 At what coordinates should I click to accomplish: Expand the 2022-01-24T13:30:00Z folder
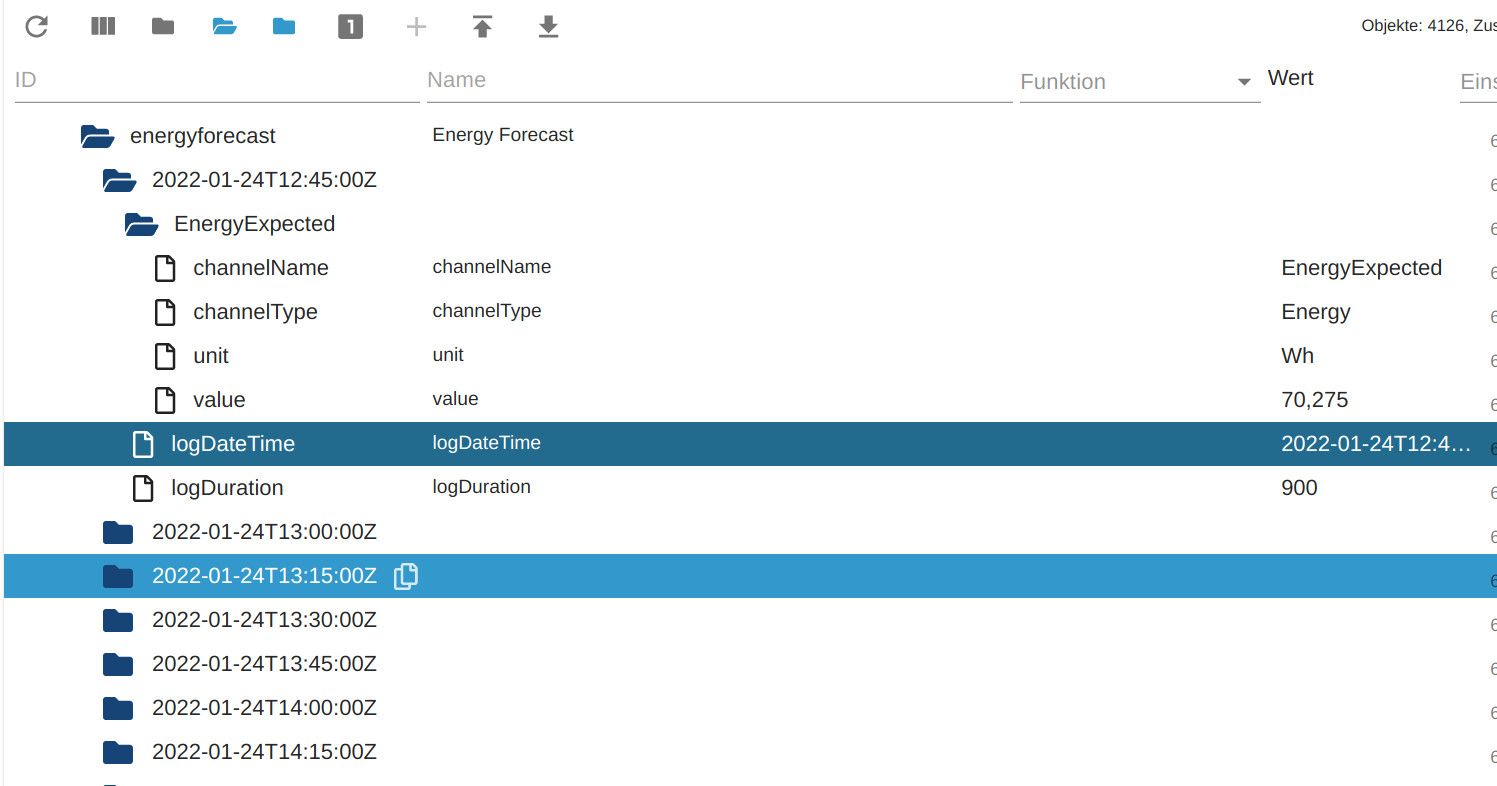point(118,620)
